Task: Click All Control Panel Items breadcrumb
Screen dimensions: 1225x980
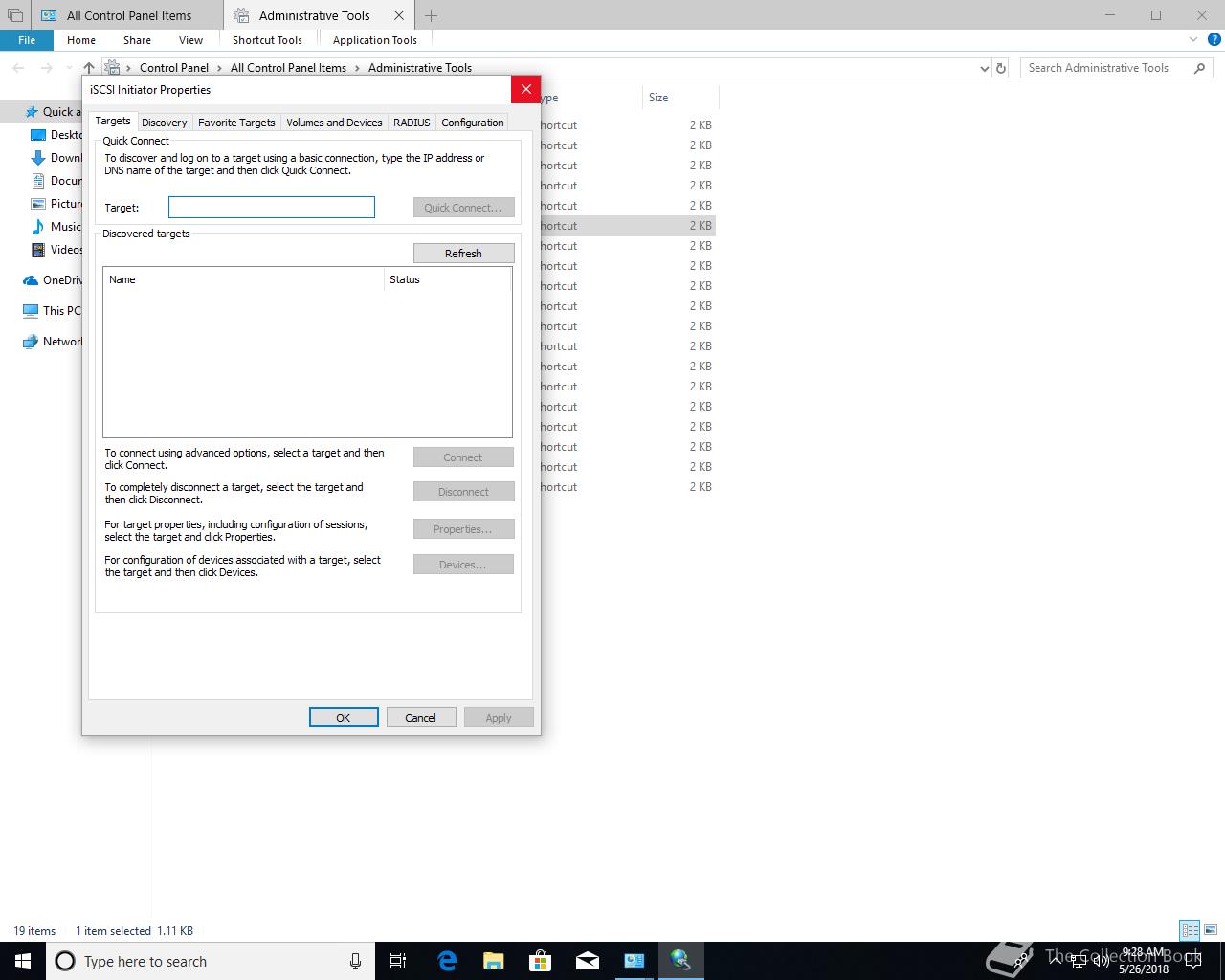Action: (x=288, y=68)
